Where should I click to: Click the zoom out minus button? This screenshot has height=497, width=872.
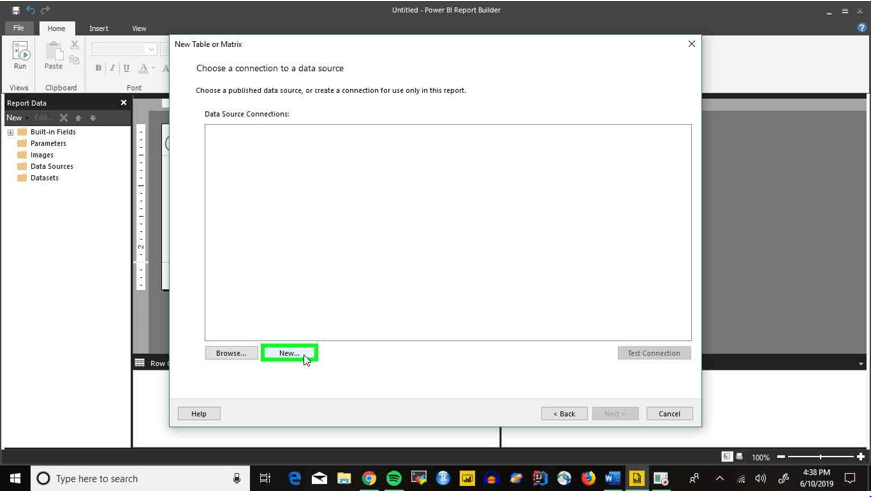tap(781, 457)
